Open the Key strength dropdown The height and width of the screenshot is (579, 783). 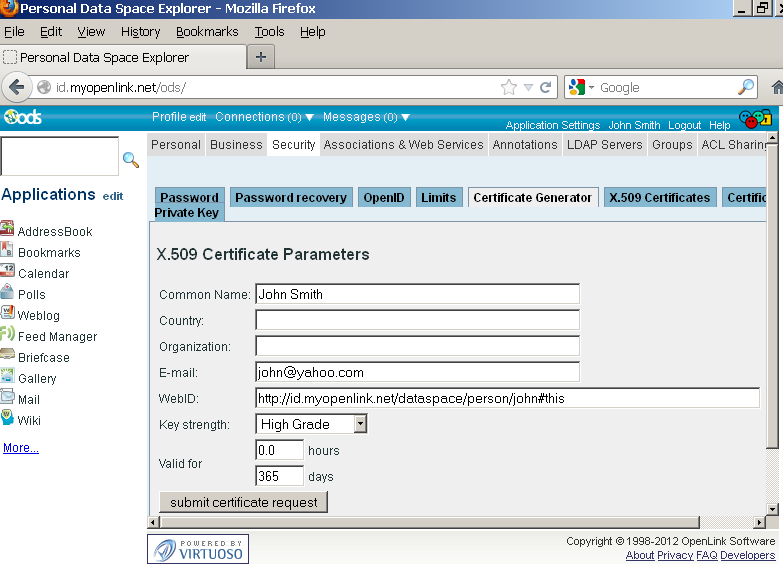[x=360, y=424]
